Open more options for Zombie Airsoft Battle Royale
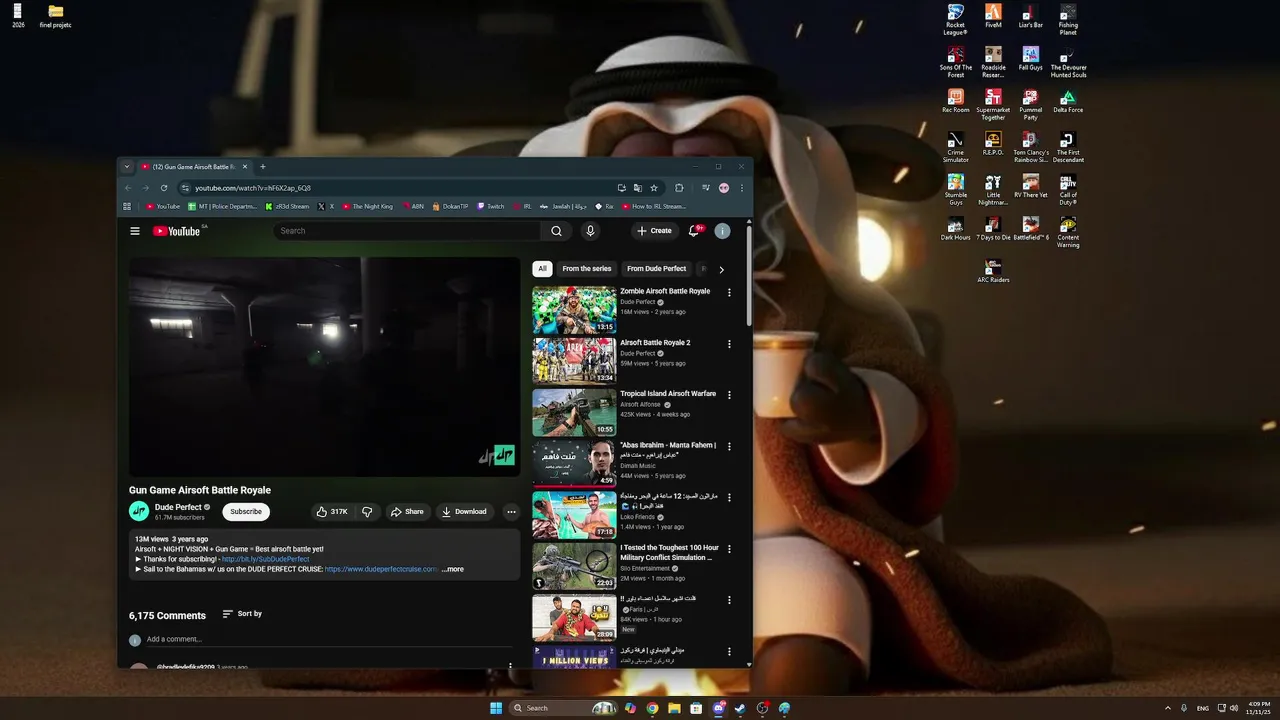 click(729, 293)
